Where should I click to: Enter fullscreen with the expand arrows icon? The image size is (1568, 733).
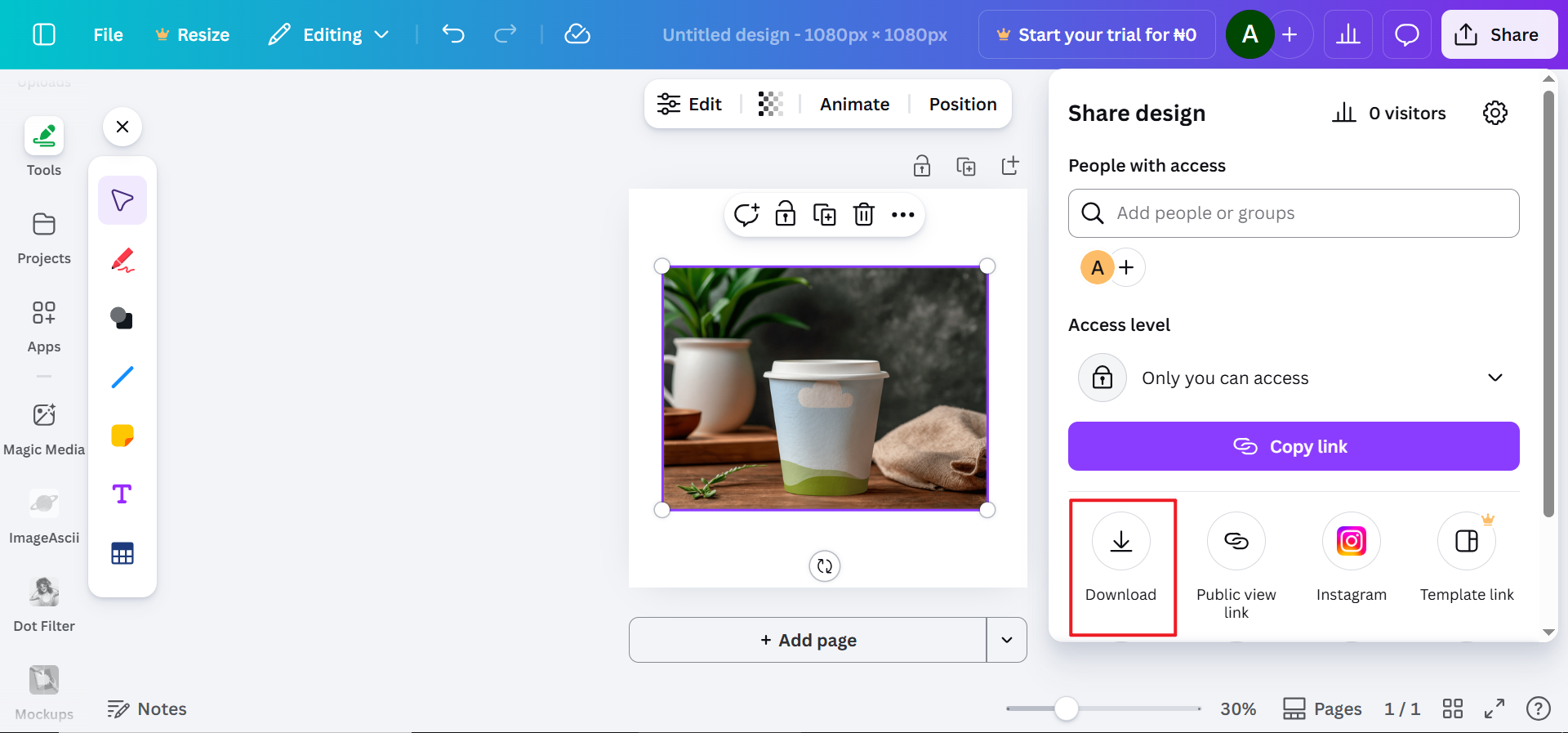coord(1494,708)
